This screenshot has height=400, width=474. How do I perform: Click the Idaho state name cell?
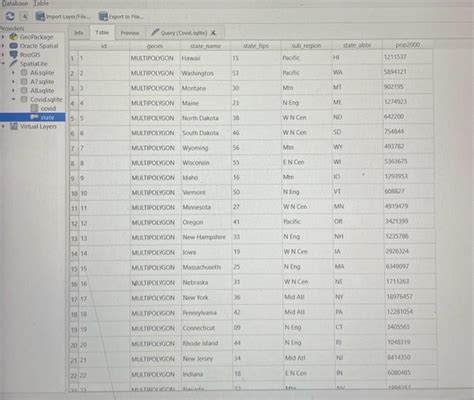[206, 178]
